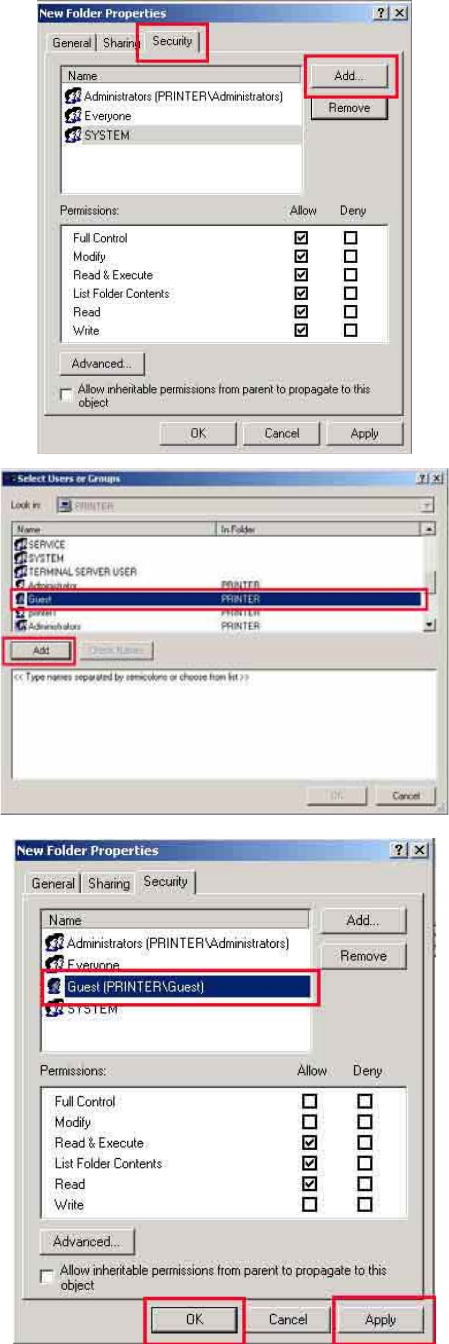Viewport: 449px width, 1344px height.
Task: Click scroll-down arrow of users list
Action: (x=430, y=624)
